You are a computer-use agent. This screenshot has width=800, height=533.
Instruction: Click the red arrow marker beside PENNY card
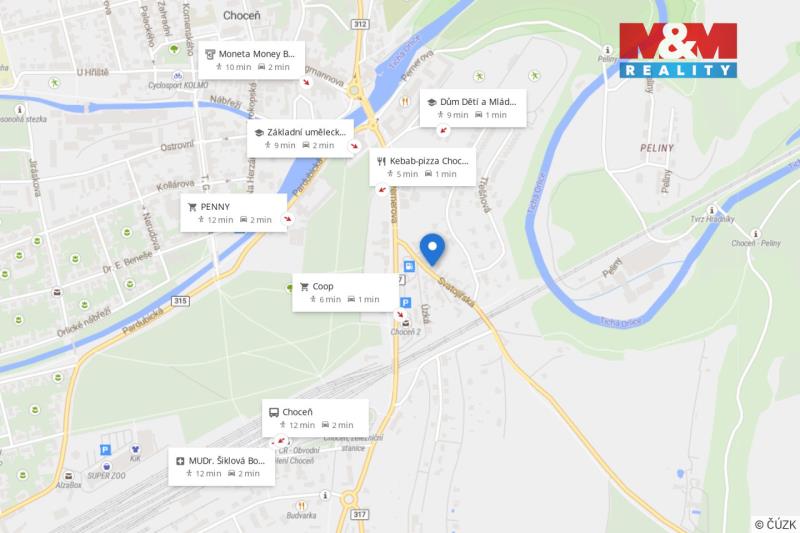click(x=288, y=219)
